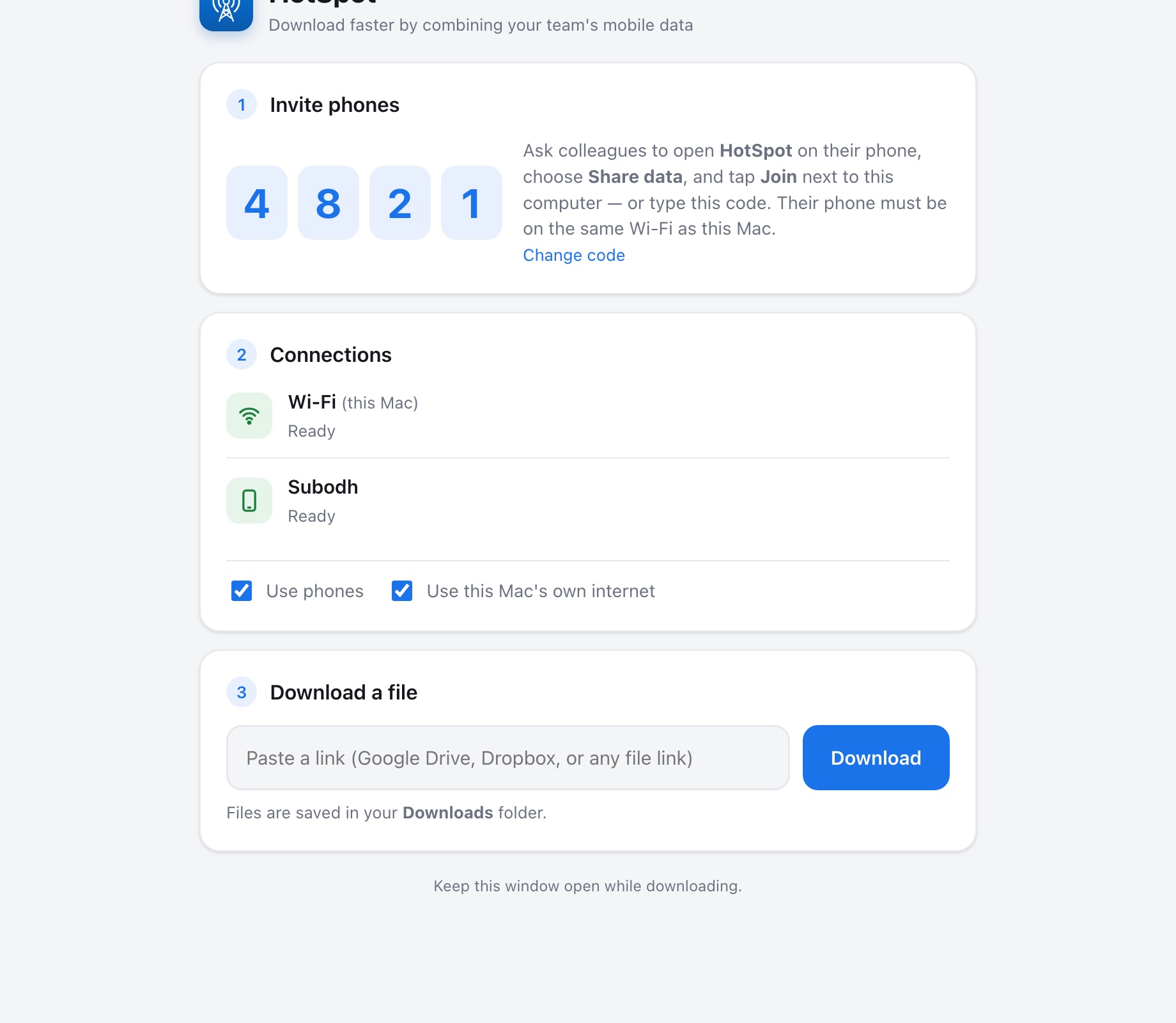This screenshot has height=1023, width=1176.
Task: Click the green Wi-Fi signal icon
Action: point(249,416)
